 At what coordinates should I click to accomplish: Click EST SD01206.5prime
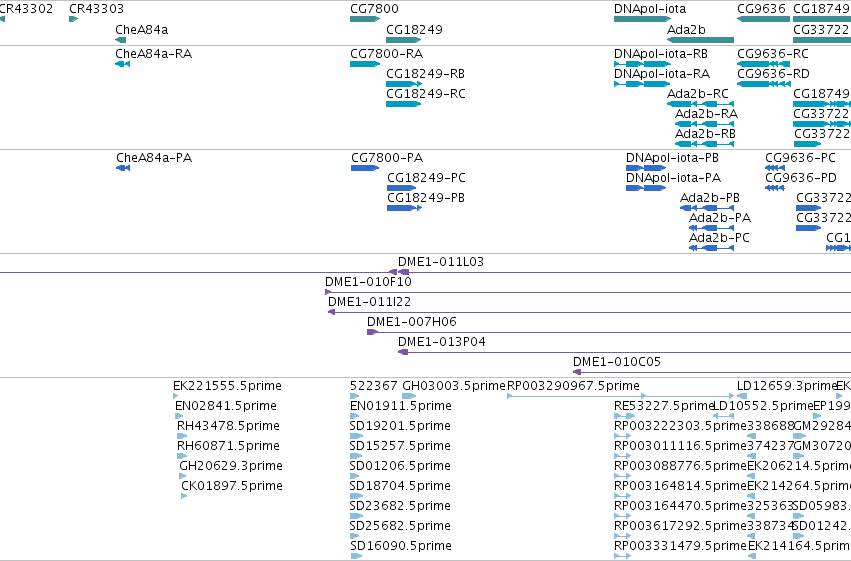click(x=401, y=467)
